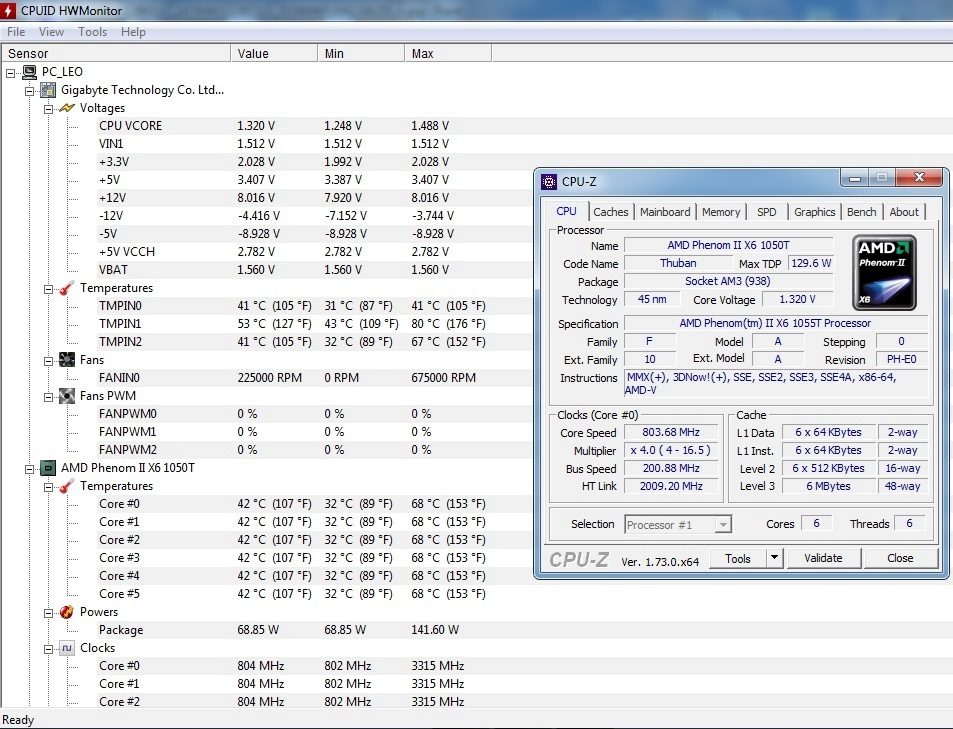Collapse the Gigabyte Technology node
The height and width of the screenshot is (729, 953).
29,92
